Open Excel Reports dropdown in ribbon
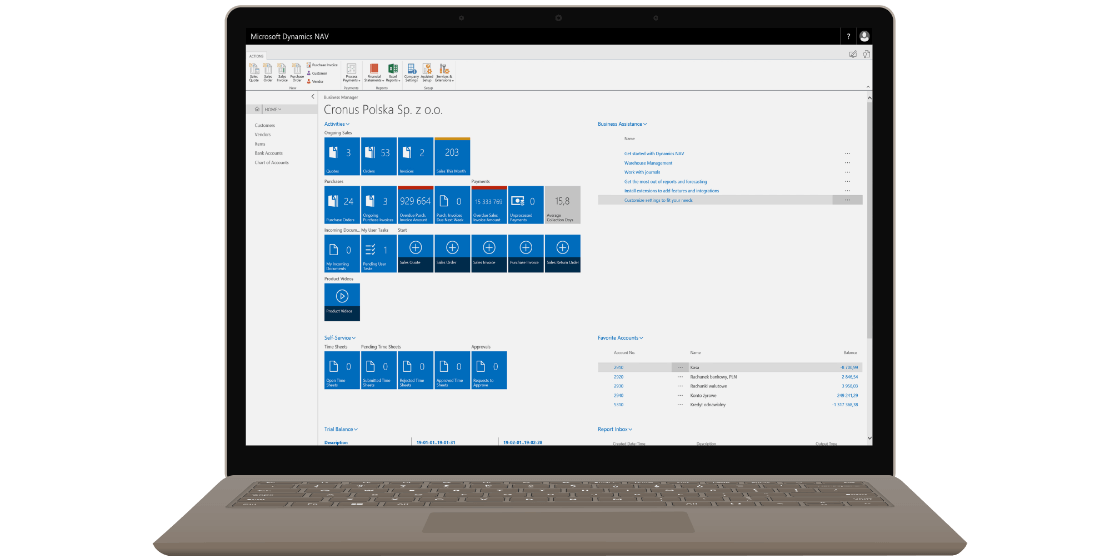The width and height of the screenshot is (1120, 560). [x=393, y=73]
